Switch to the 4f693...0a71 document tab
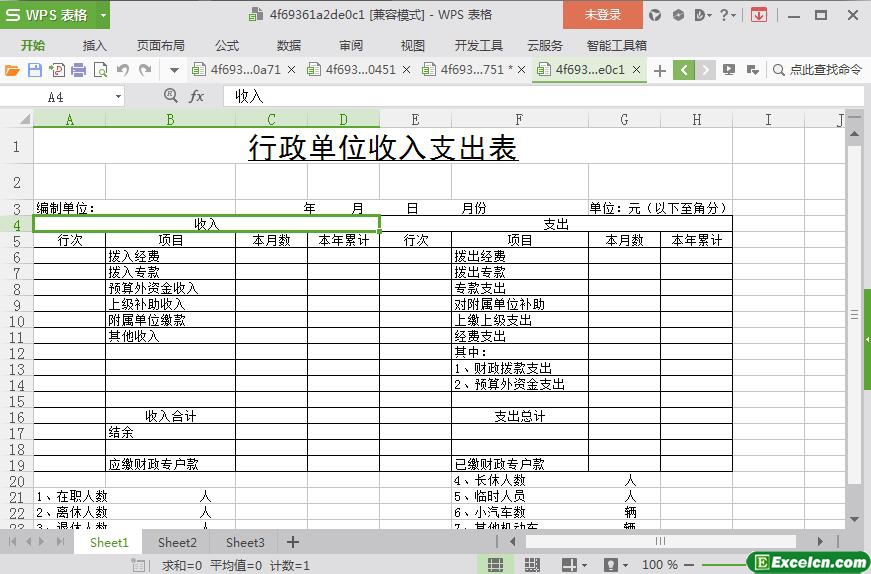This screenshot has height=574, width=871. point(237,69)
